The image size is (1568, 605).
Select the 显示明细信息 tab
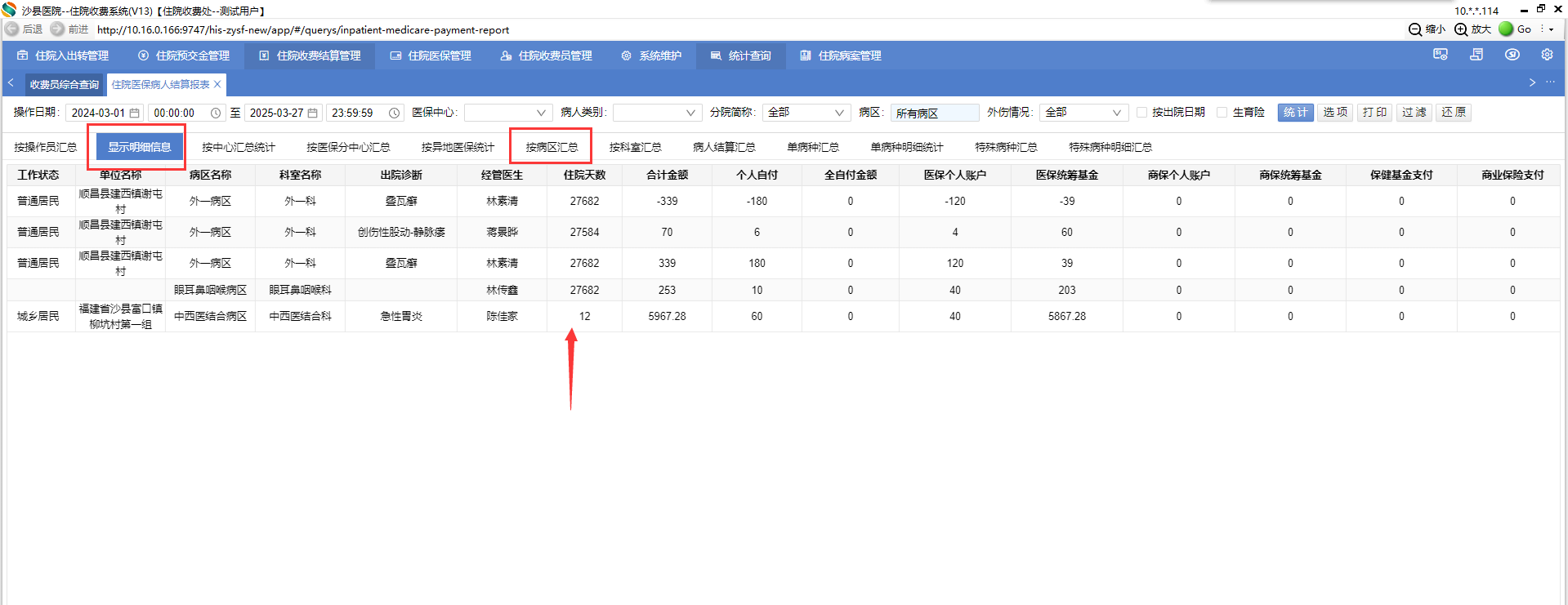click(140, 147)
